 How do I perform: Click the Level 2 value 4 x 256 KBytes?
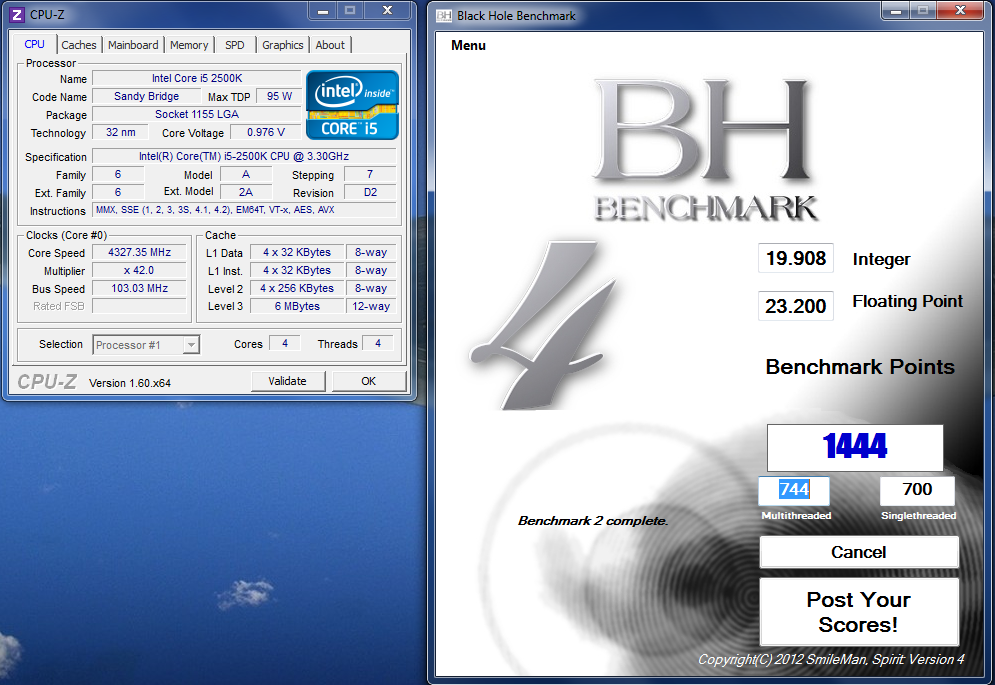point(297,288)
